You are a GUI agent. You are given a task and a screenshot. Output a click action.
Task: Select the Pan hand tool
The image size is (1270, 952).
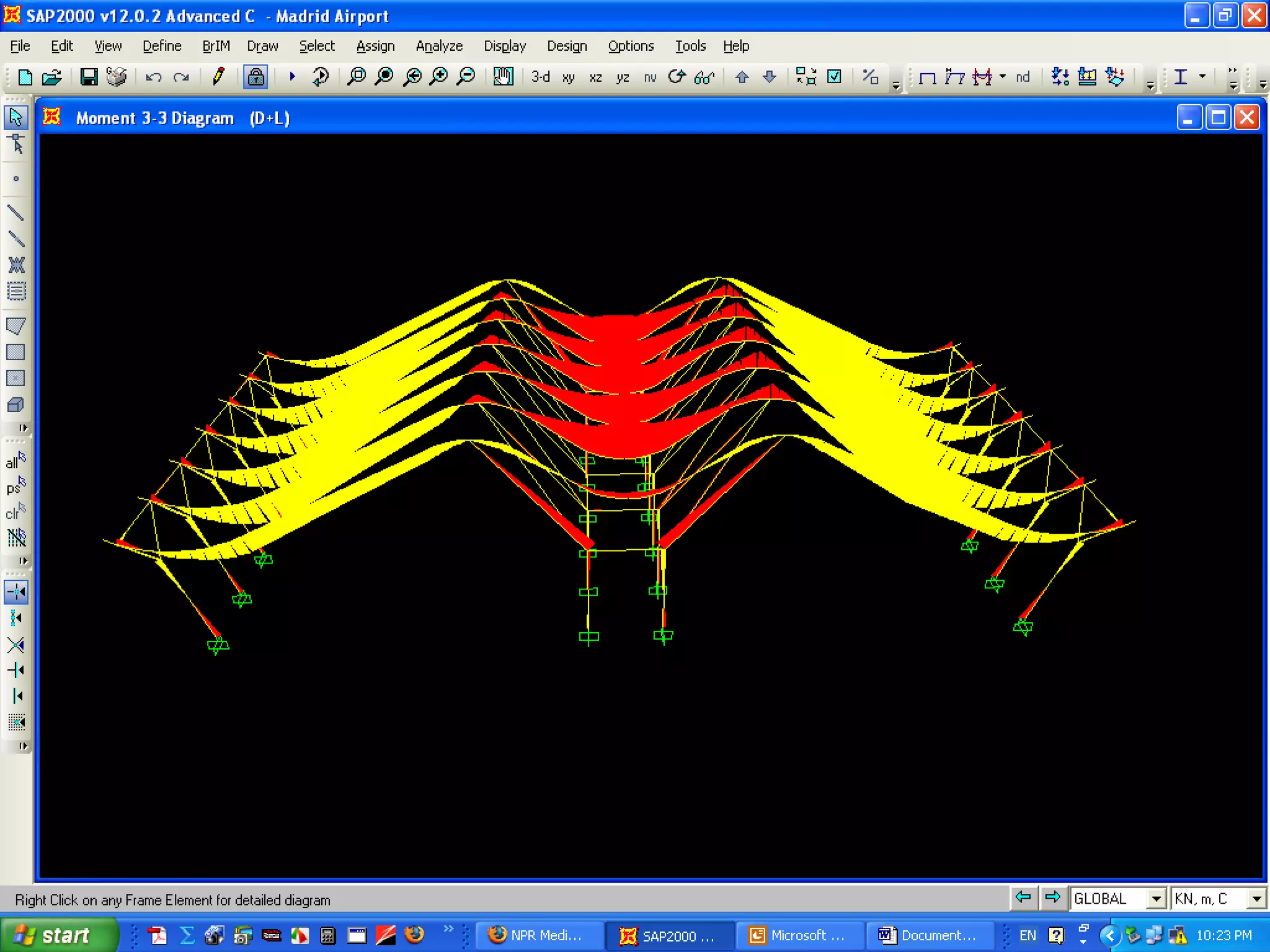pos(503,76)
